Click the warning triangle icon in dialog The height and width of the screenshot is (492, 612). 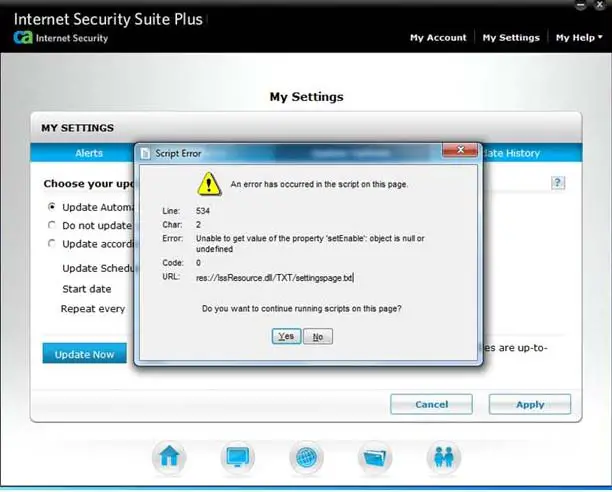[x=209, y=184]
